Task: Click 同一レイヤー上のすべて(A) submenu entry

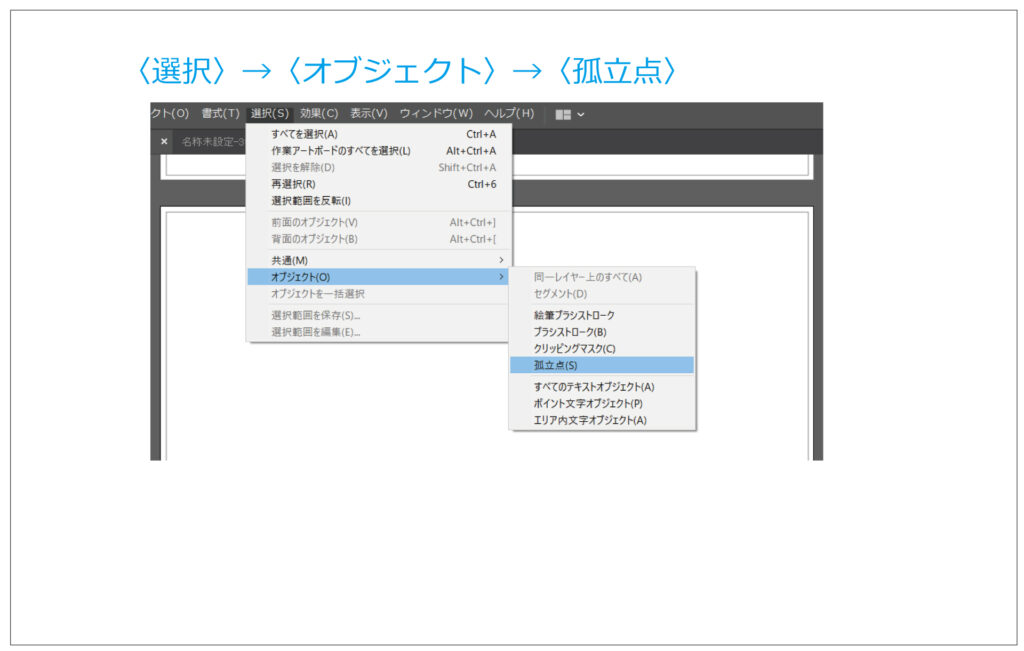Action: 602,278
